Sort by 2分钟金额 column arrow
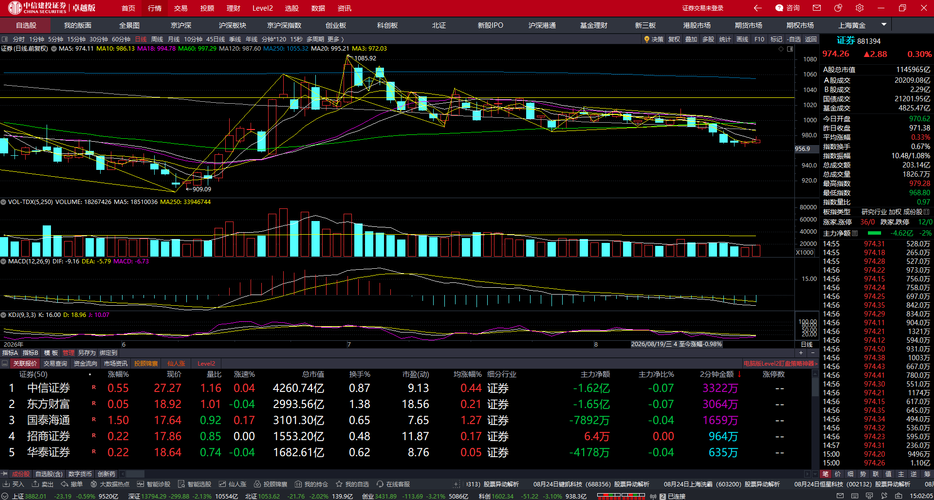Viewport: 934px width, 500px height. (739, 374)
